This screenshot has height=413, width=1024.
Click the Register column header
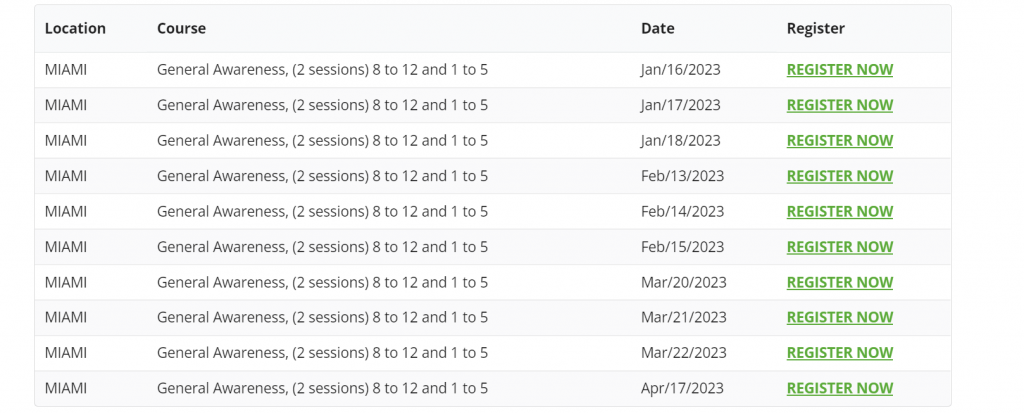coord(816,29)
